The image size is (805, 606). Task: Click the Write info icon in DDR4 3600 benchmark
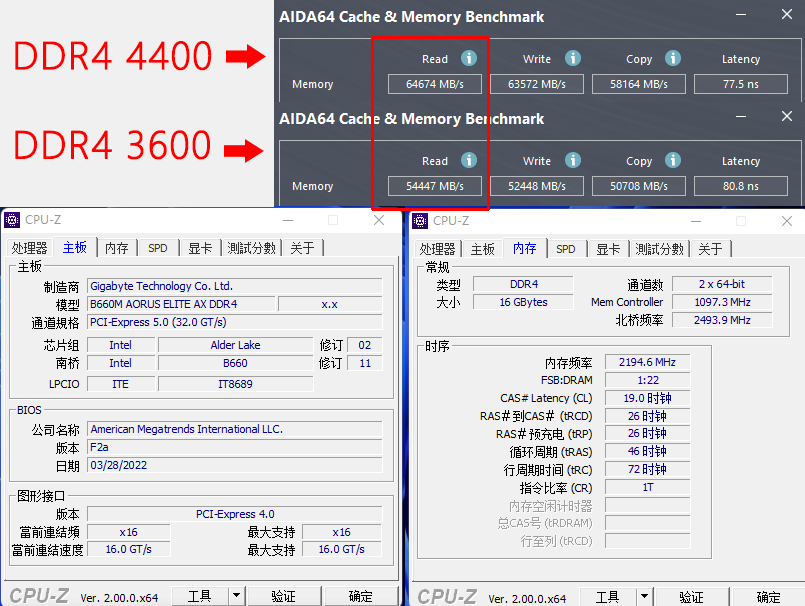point(571,159)
